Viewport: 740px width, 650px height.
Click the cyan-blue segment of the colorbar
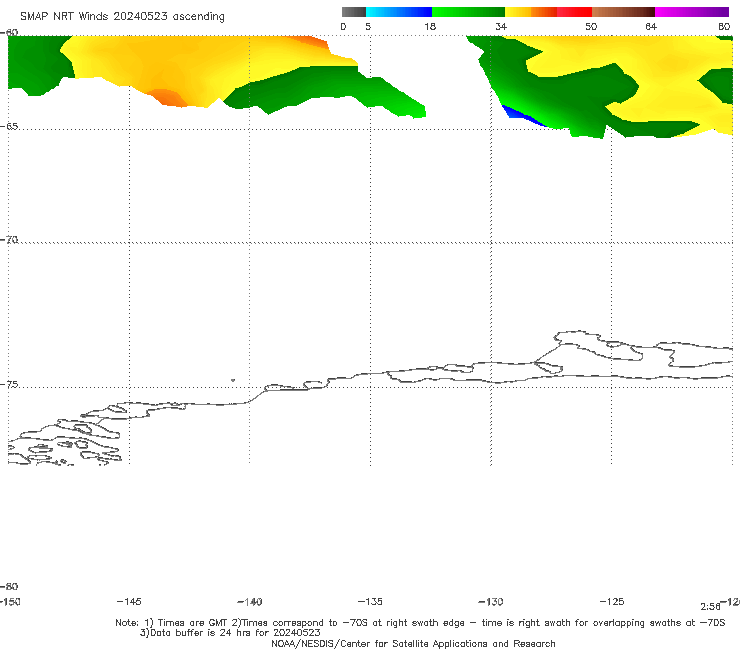399,12
